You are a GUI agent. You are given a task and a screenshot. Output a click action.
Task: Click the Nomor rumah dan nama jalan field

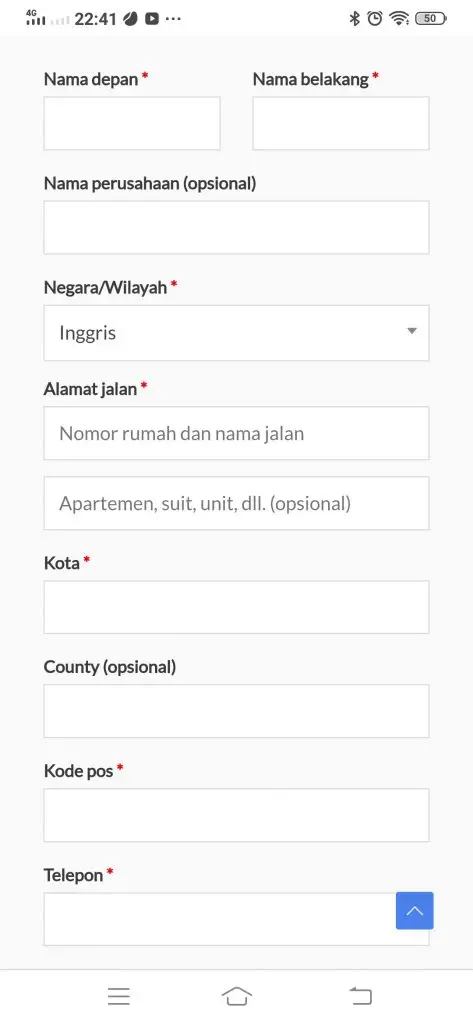click(x=236, y=433)
